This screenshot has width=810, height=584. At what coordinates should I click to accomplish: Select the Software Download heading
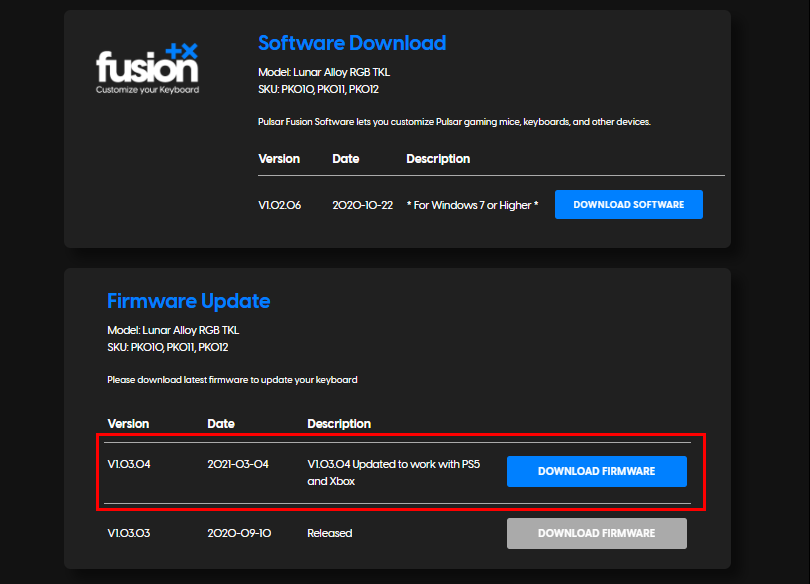coord(352,43)
